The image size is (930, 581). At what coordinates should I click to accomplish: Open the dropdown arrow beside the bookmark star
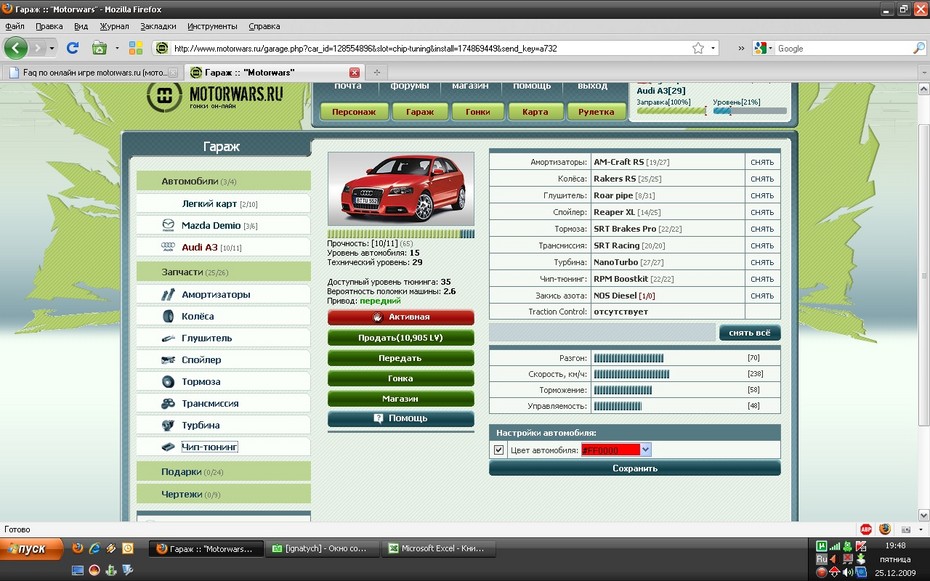[x=713, y=48]
